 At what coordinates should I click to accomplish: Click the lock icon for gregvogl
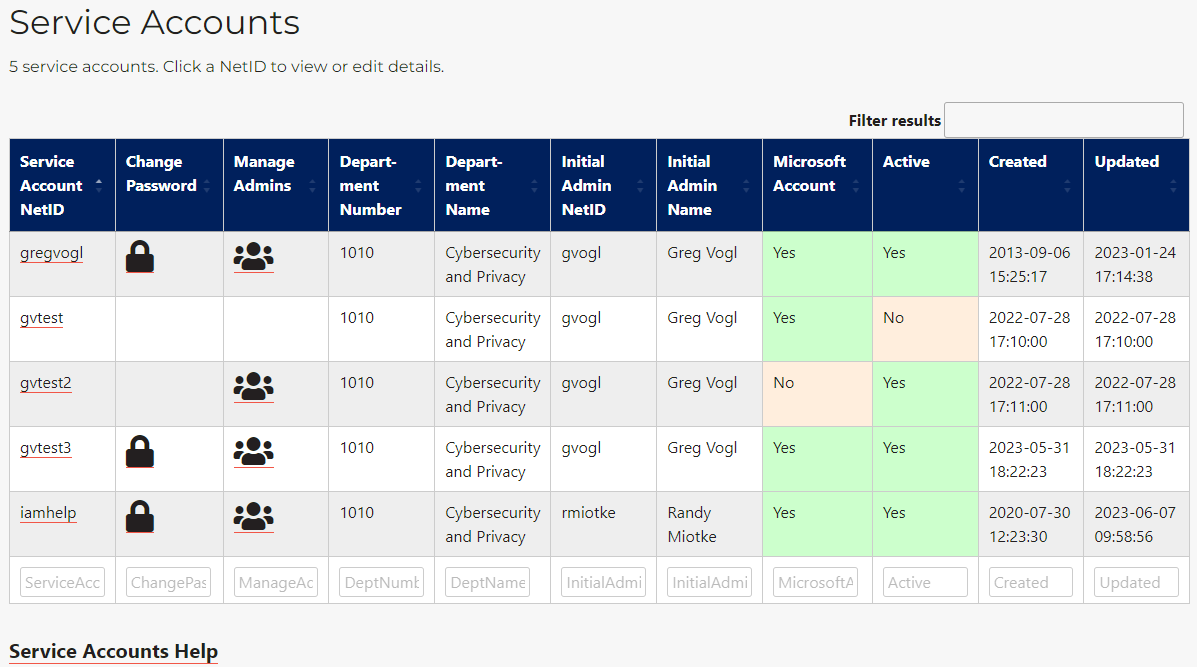coord(140,257)
